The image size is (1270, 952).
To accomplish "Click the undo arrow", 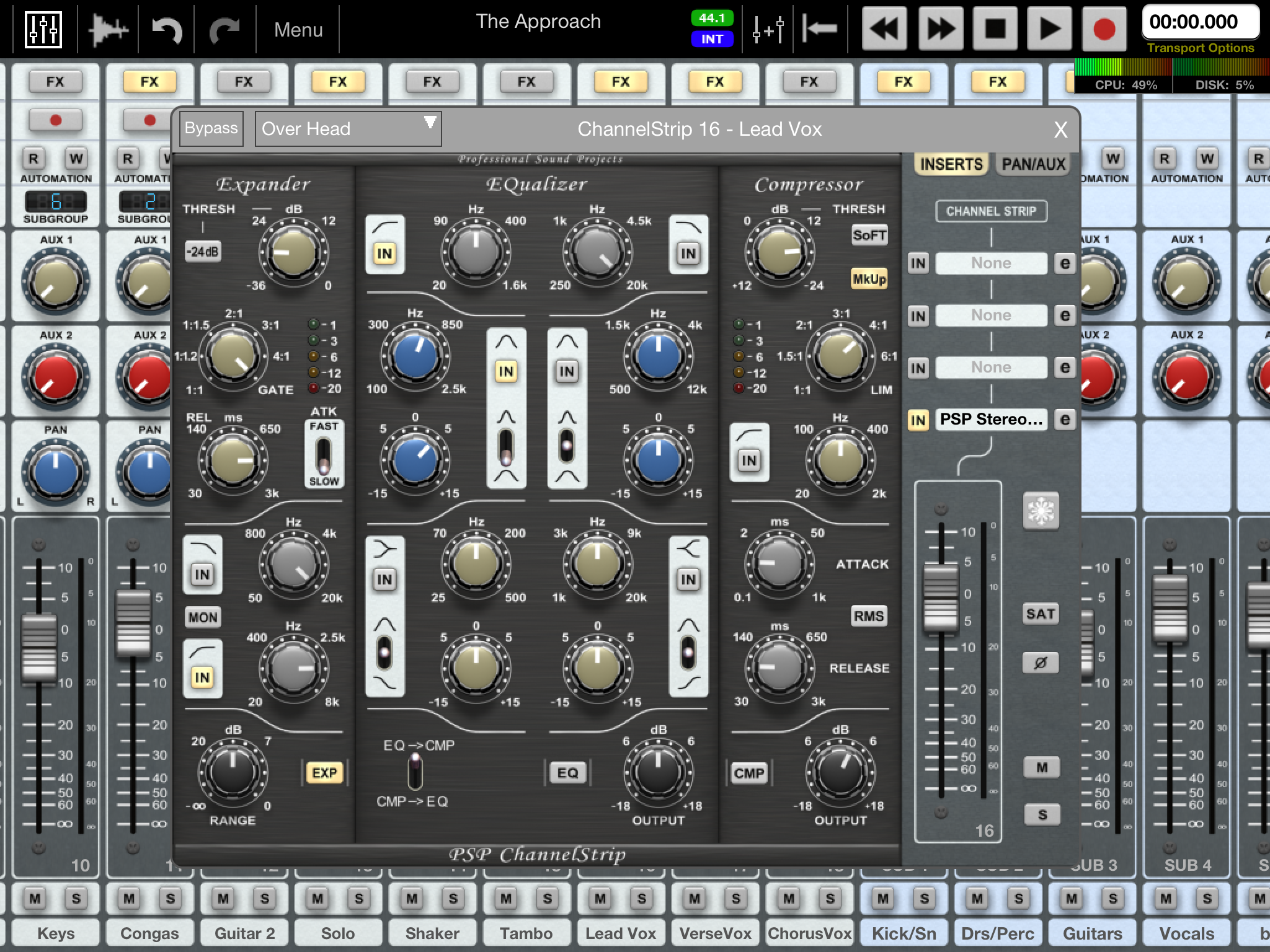I will pyautogui.click(x=167, y=29).
